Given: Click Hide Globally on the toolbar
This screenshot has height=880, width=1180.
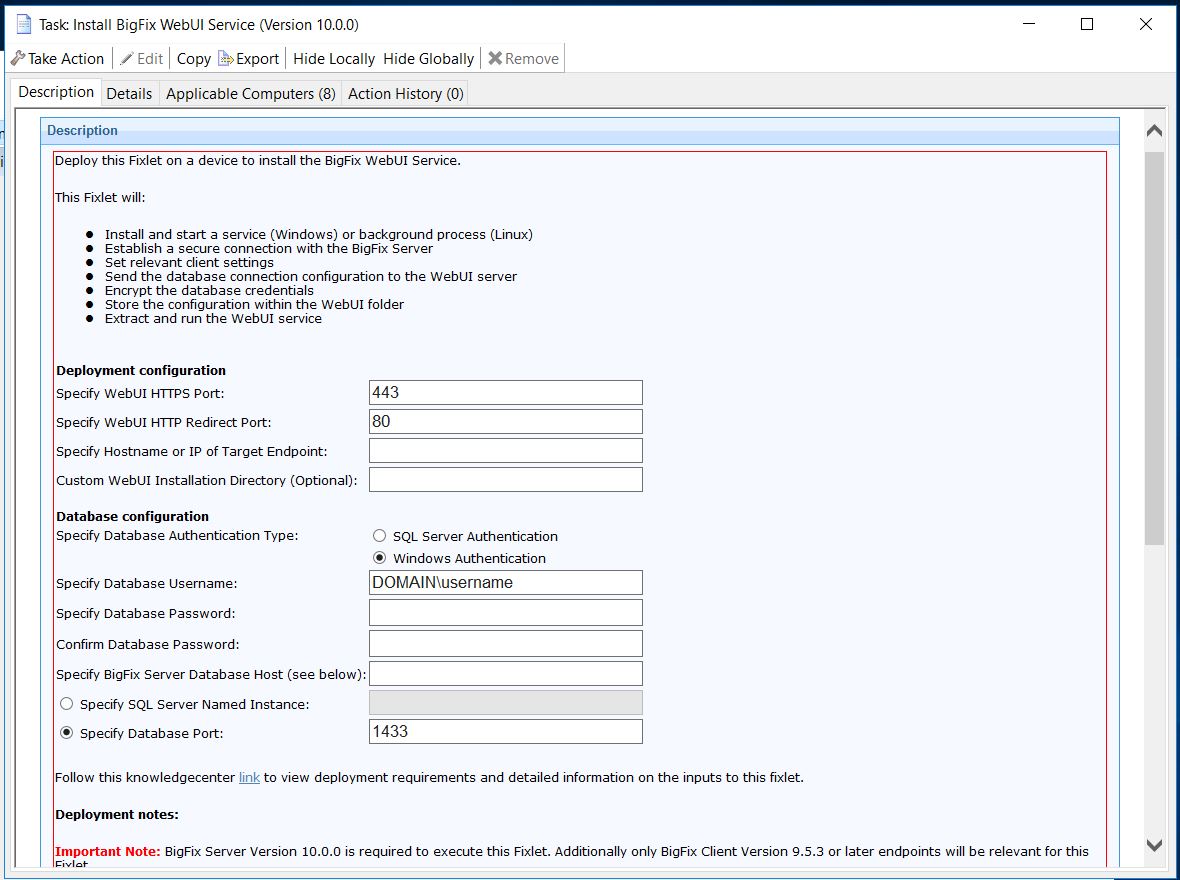Looking at the screenshot, I should click(428, 58).
